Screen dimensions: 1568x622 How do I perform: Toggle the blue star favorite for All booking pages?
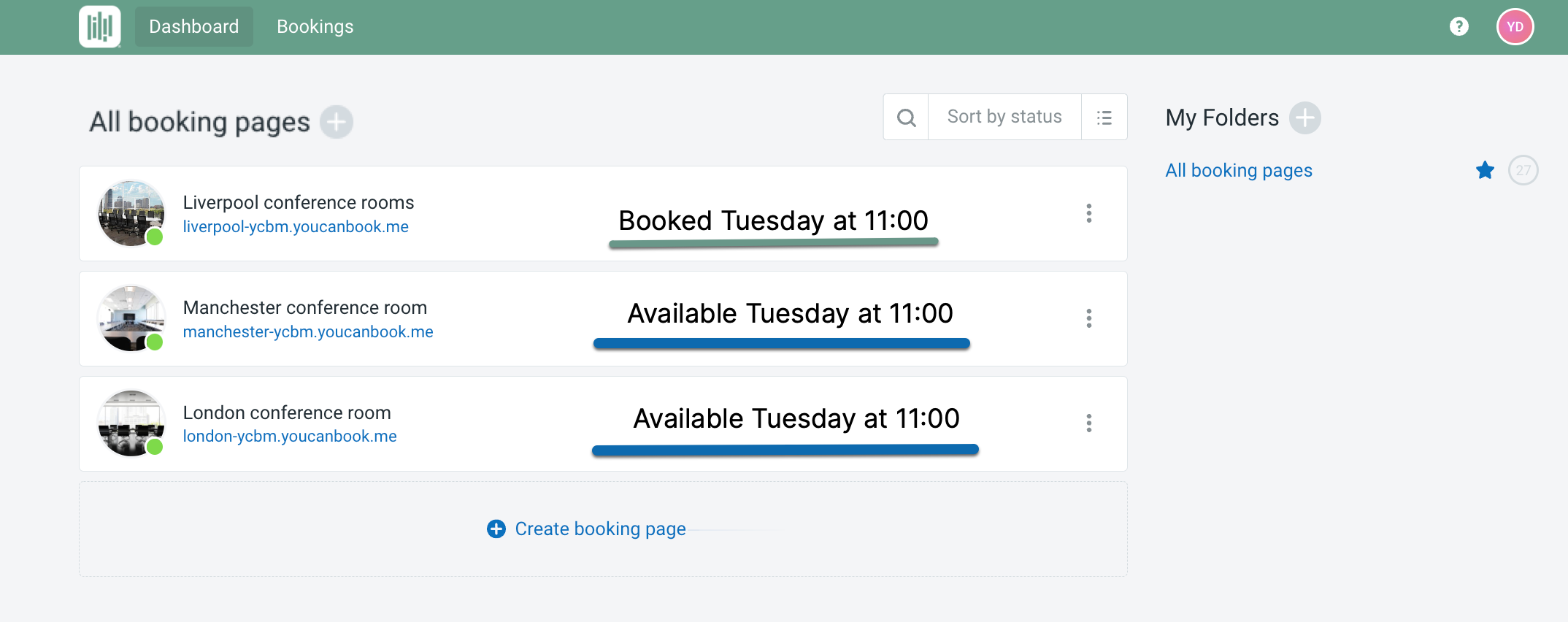[x=1485, y=169]
